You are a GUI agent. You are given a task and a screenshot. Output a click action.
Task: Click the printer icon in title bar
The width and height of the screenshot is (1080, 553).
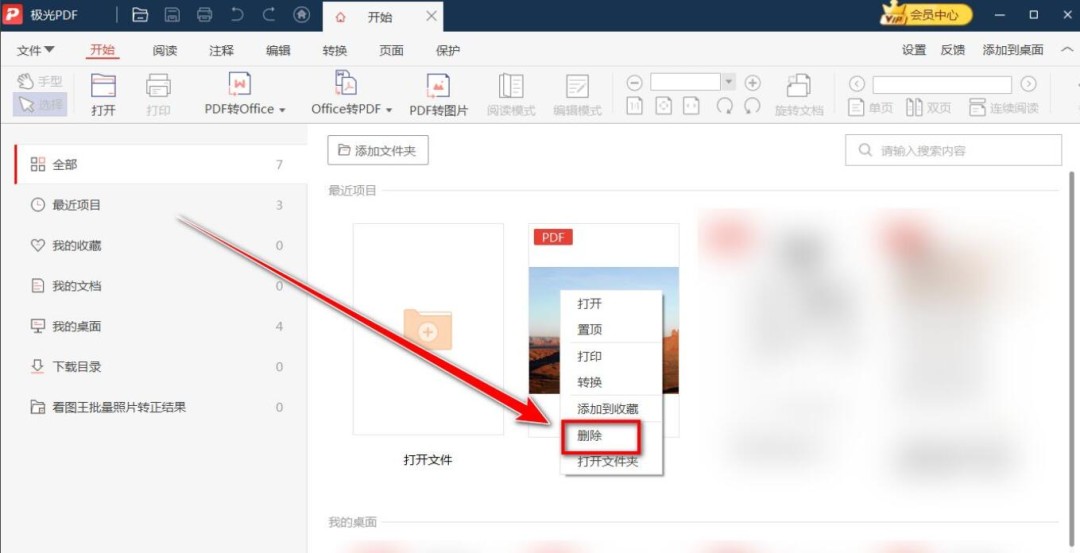pyautogui.click(x=205, y=14)
